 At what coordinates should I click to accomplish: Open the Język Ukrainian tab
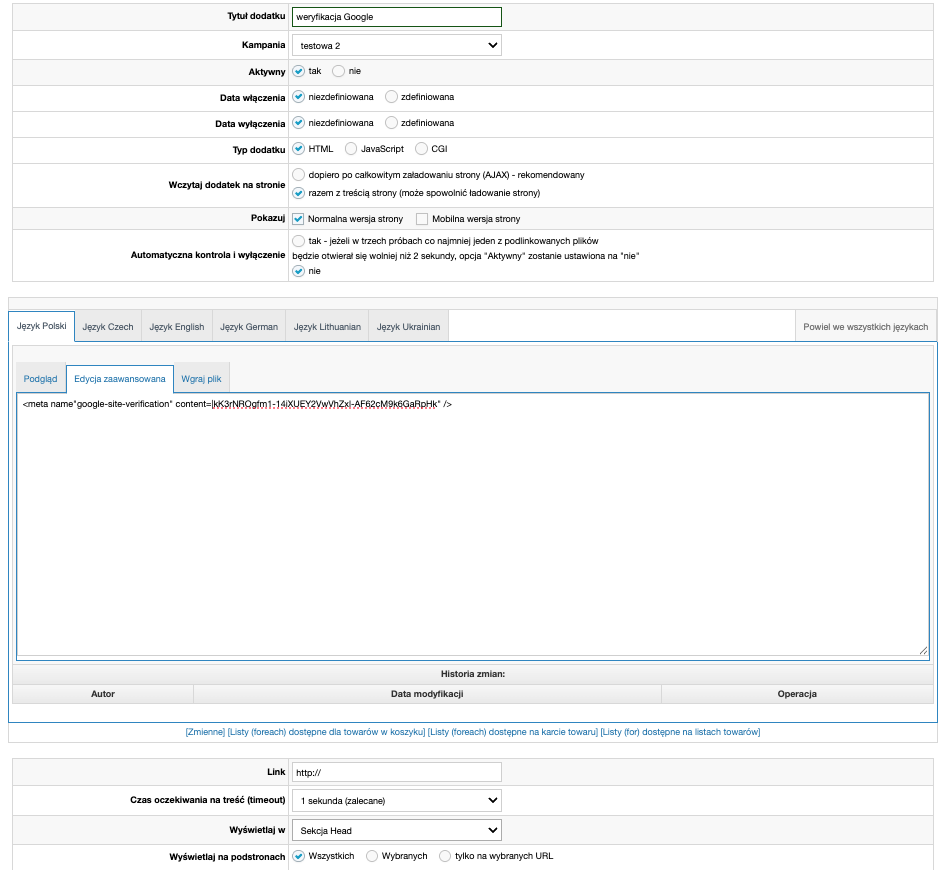tap(409, 327)
